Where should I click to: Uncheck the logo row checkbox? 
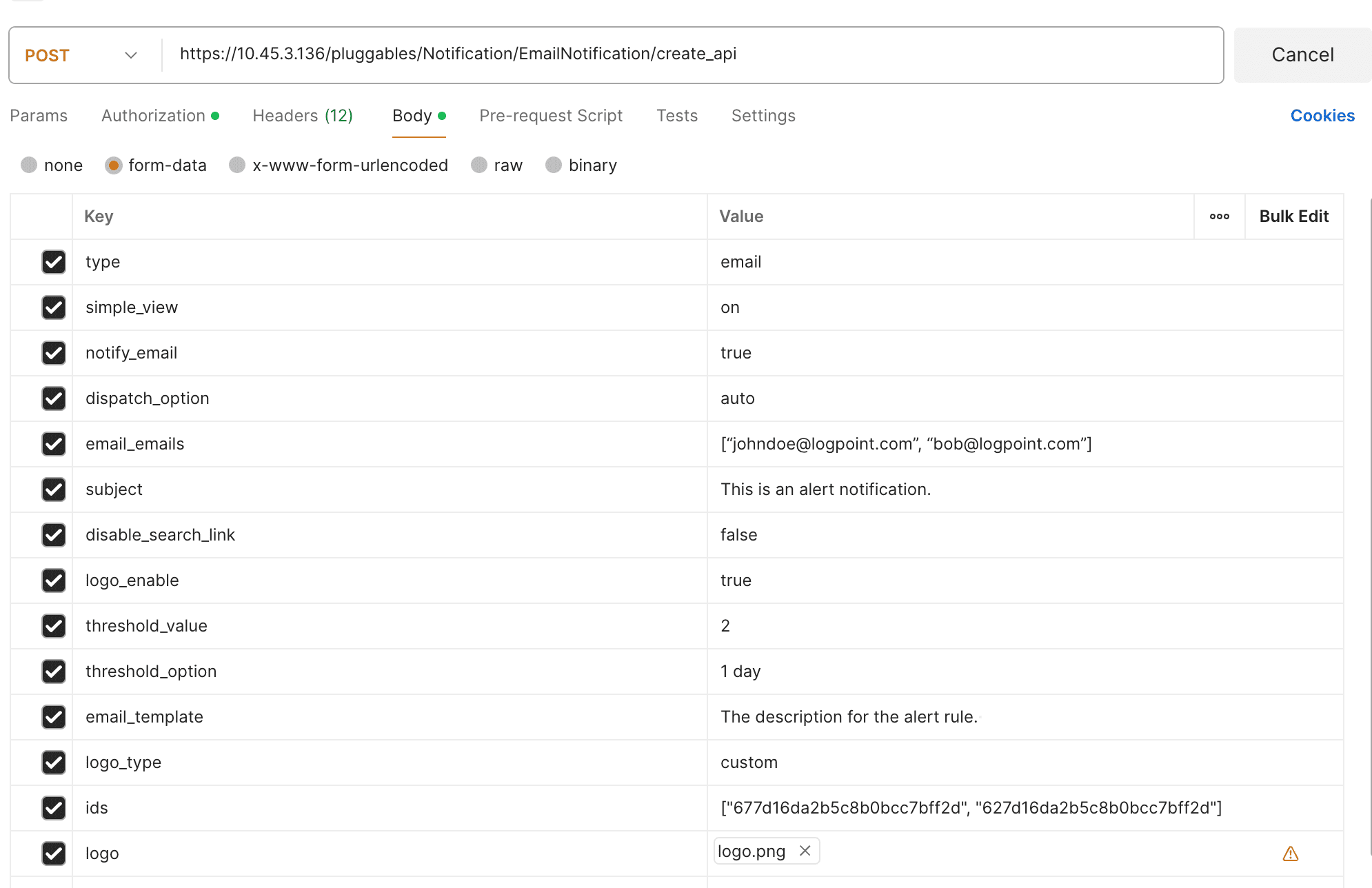[x=54, y=853]
